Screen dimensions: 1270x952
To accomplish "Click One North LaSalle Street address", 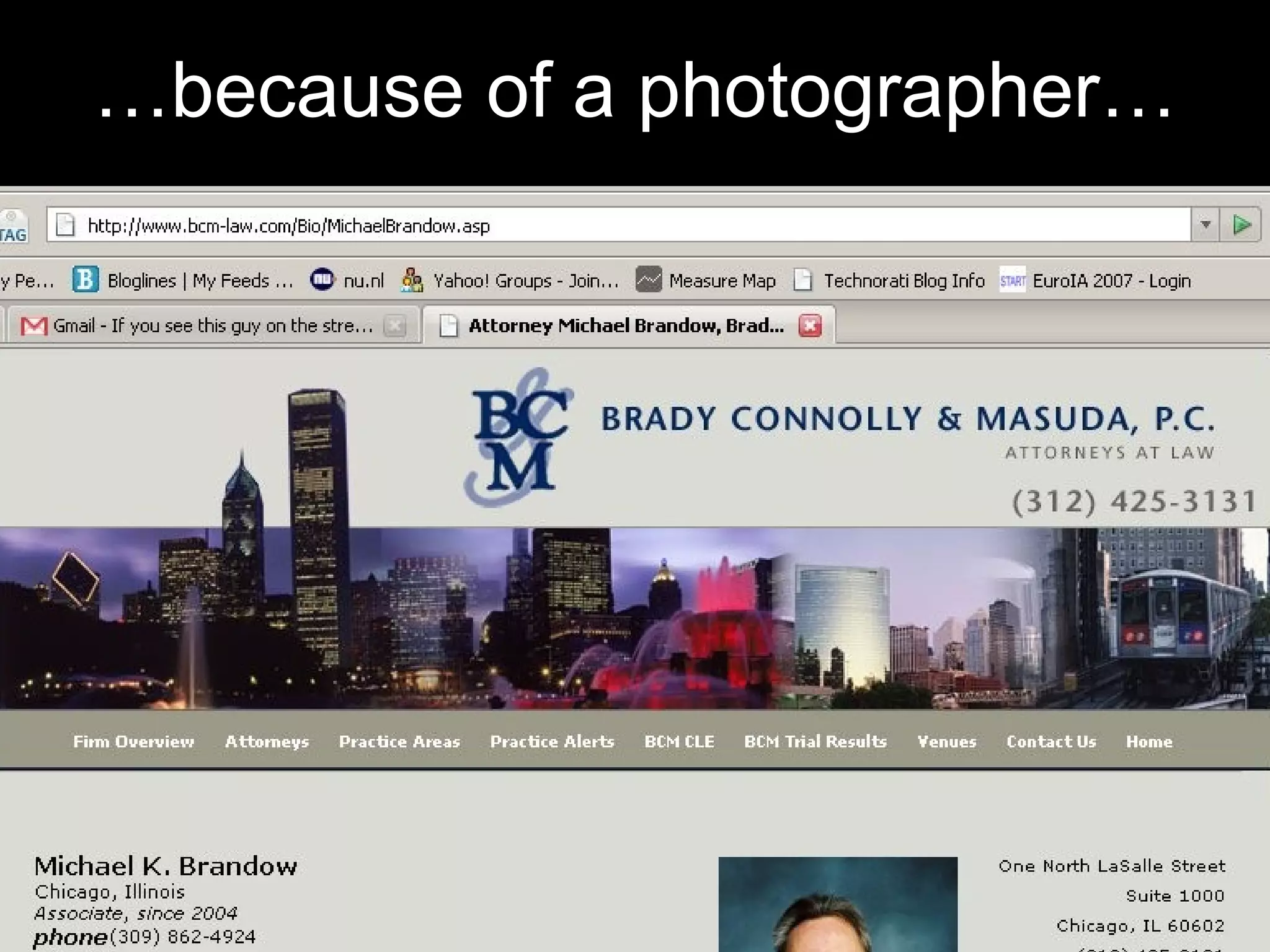I will click(x=1112, y=866).
